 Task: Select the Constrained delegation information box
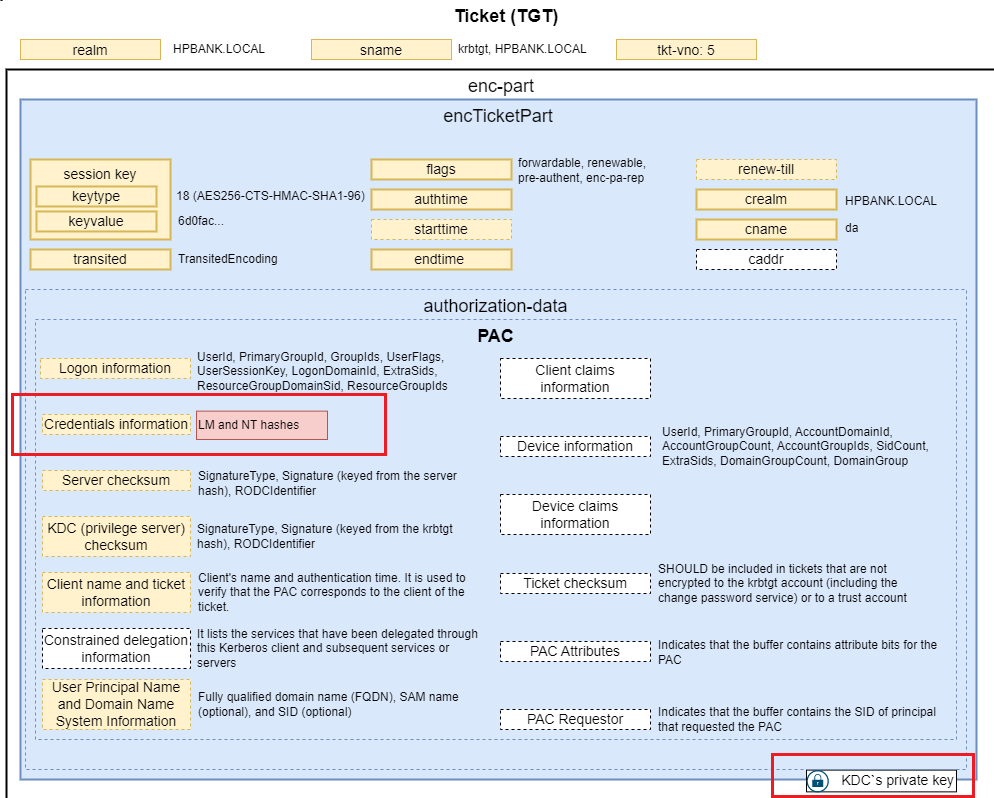click(116, 648)
